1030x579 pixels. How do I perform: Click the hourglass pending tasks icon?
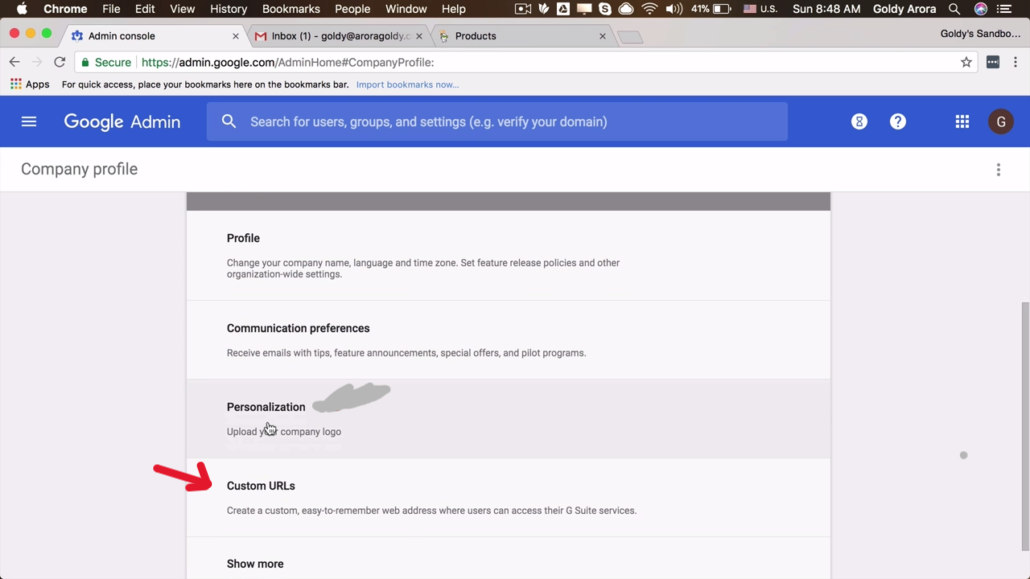858,121
